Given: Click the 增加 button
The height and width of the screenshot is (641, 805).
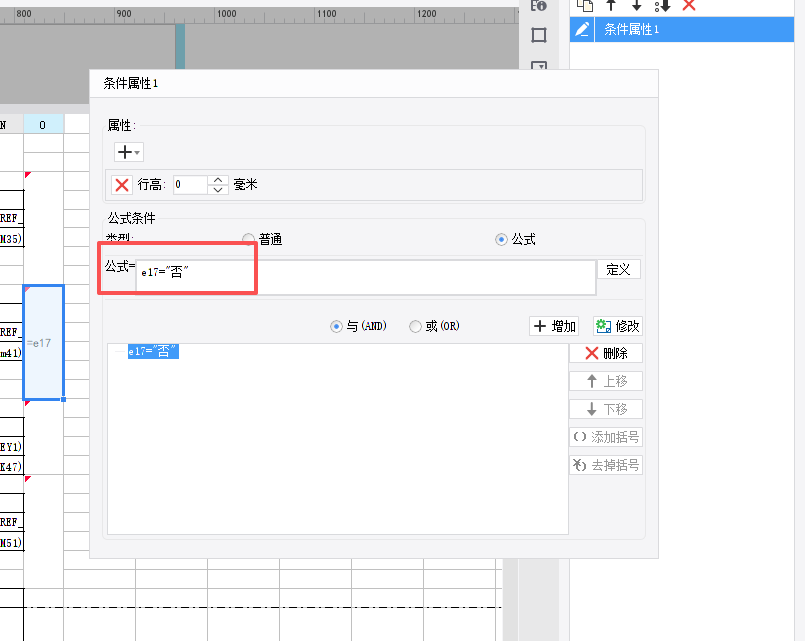Looking at the screenshot, I should [554, 326].
